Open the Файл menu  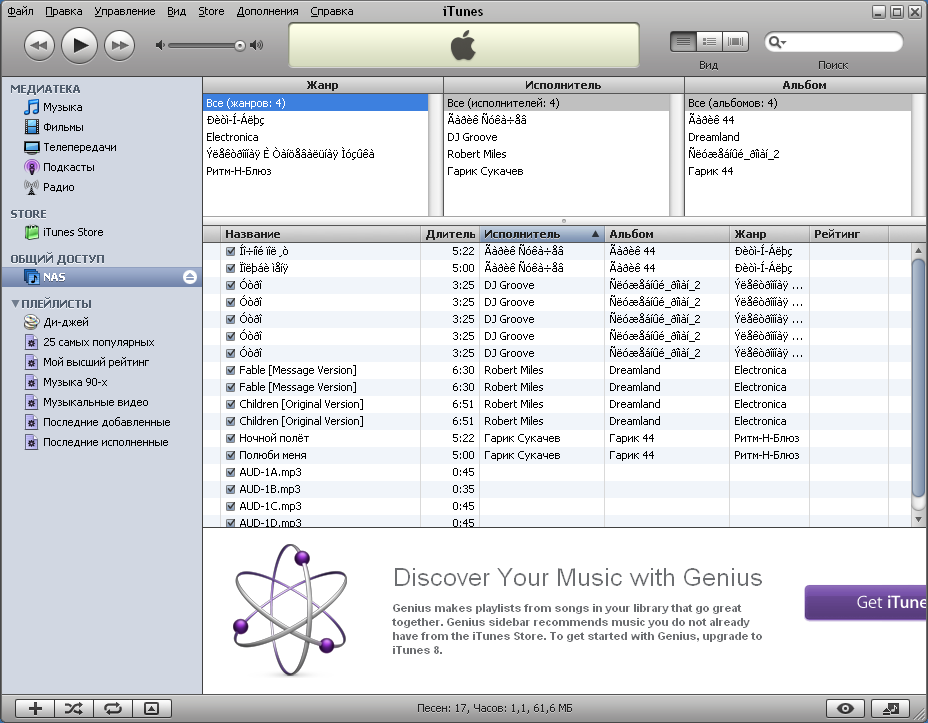[x=20, y=11]
